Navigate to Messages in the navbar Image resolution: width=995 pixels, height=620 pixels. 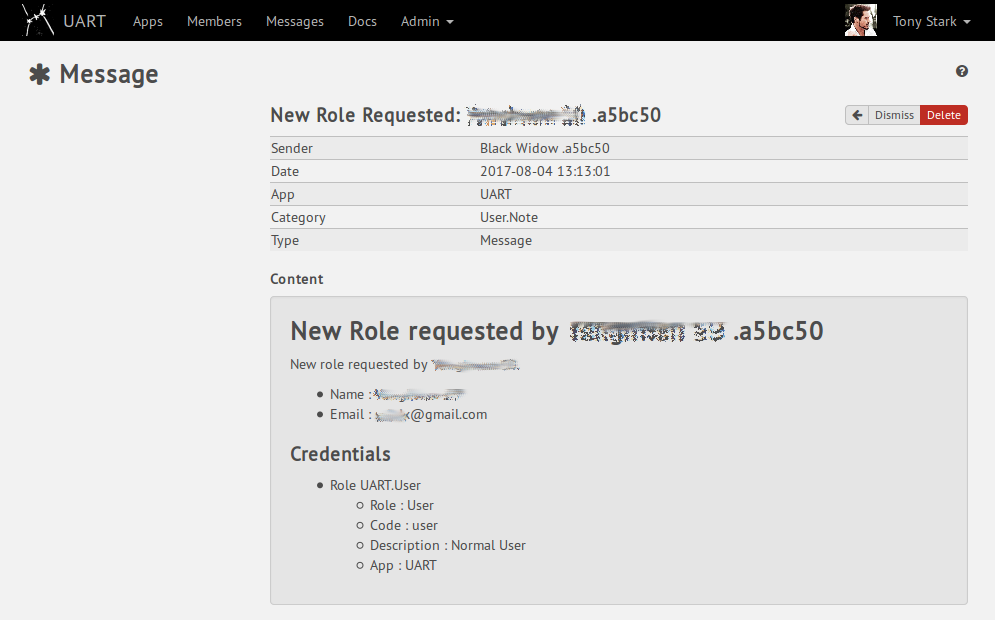[295, 21]
